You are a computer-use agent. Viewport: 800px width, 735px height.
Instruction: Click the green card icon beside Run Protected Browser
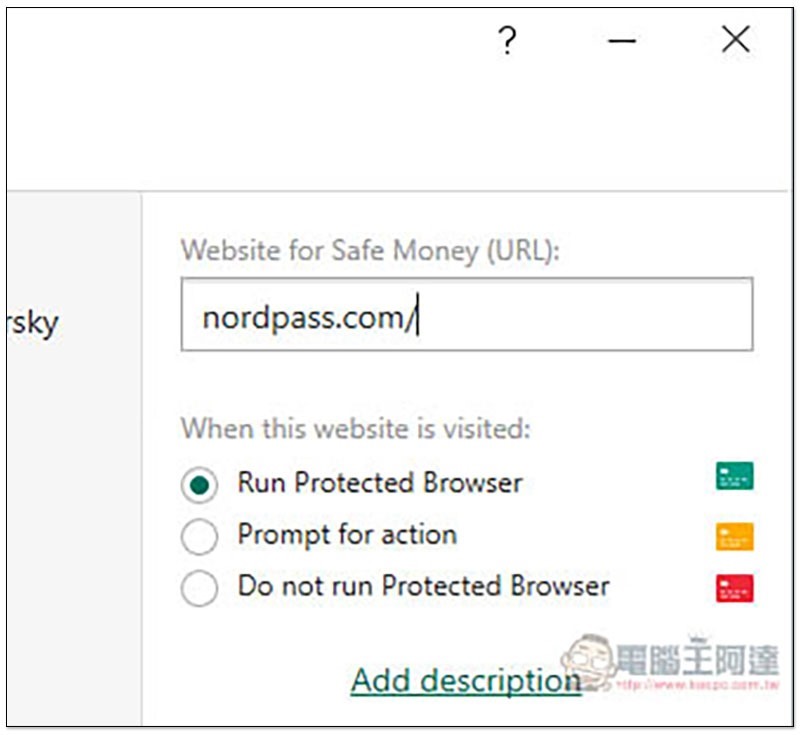(x=734, y=476)
